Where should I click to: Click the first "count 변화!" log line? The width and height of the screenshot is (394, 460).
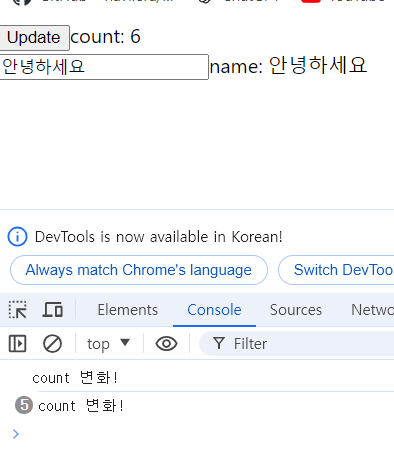click(75, 378)
